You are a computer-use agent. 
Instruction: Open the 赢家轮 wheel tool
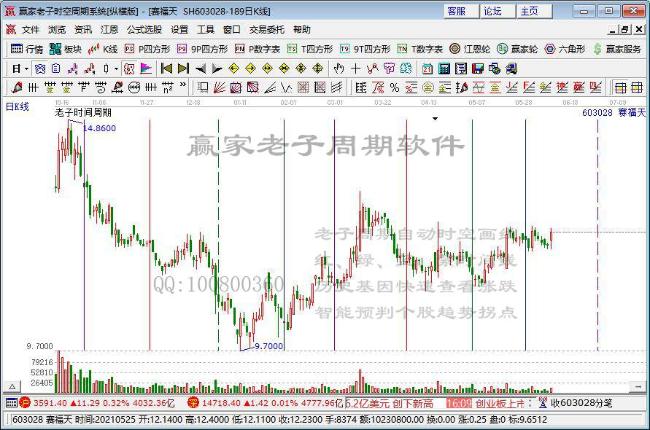(518, 49)
